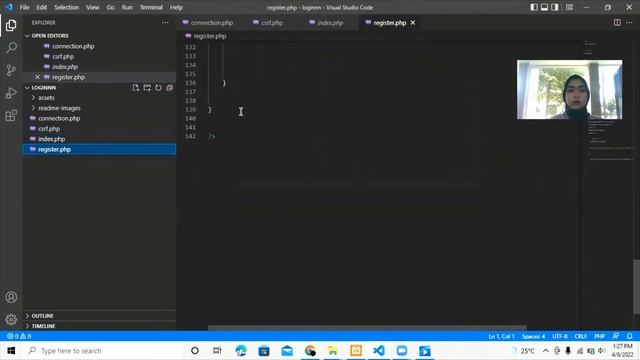Open the Edit menu

coord(42,7)
